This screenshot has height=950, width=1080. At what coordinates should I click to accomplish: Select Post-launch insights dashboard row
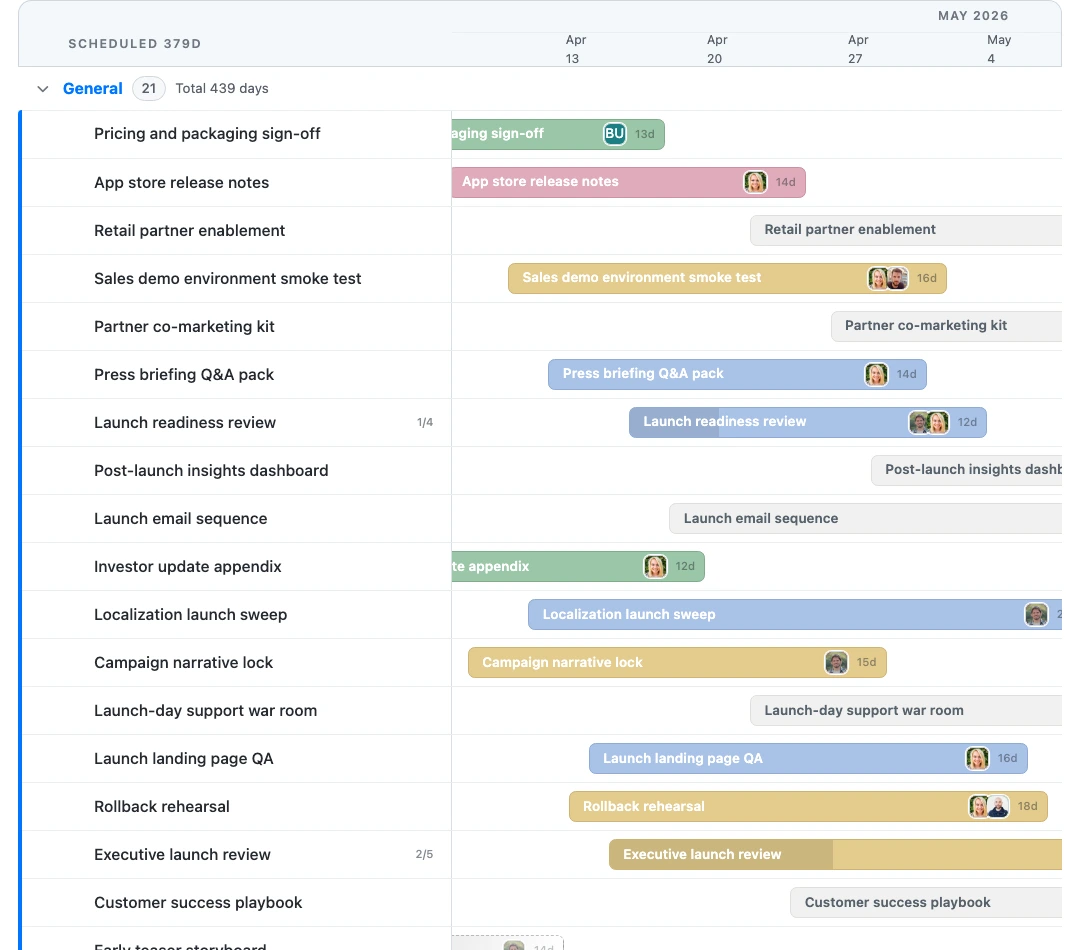(x=237, y=471)
